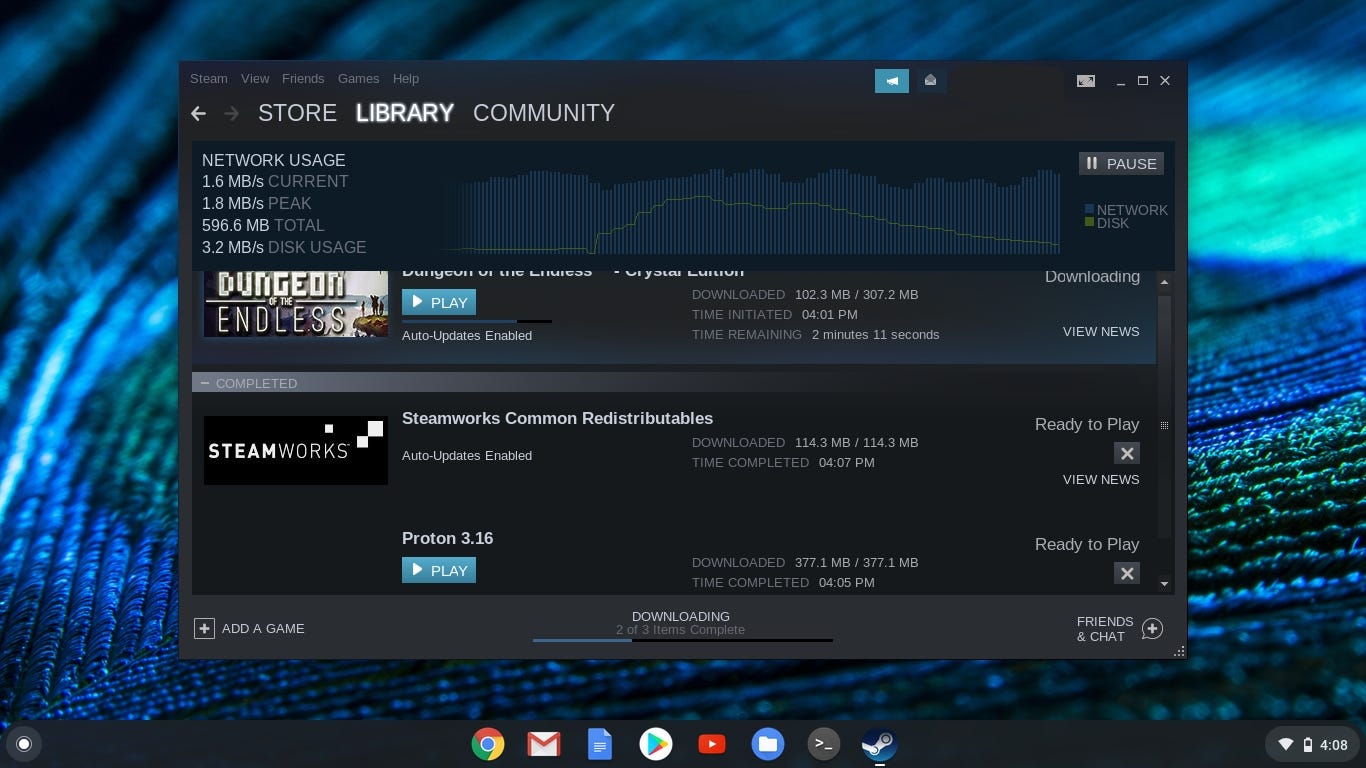The image size is (1366, 768).
Task: Click the DOWNLOADING status at the bottom
Action: (681, 617)
